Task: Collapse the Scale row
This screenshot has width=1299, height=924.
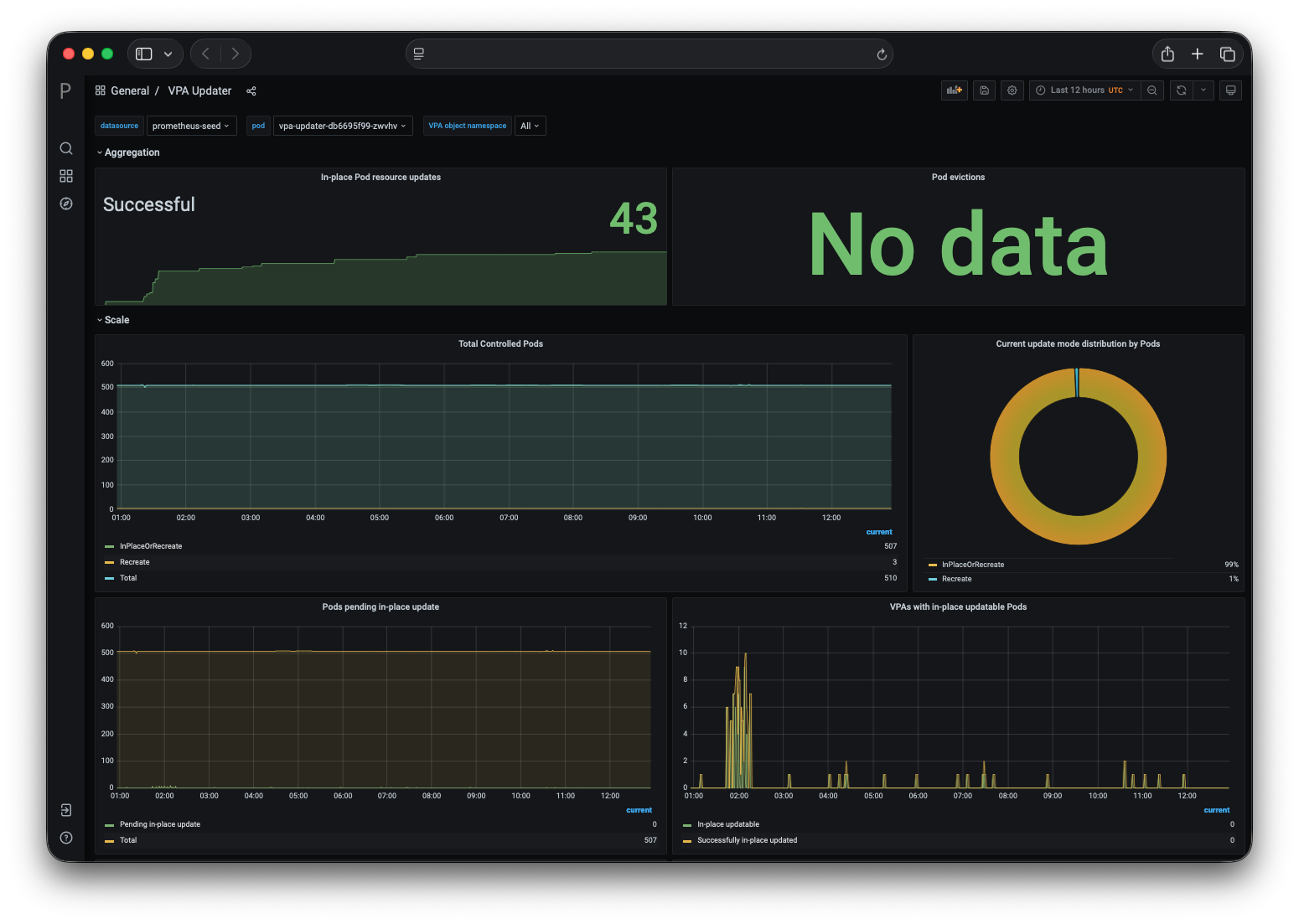Action: pyautogui.click(x=113, y=320)
